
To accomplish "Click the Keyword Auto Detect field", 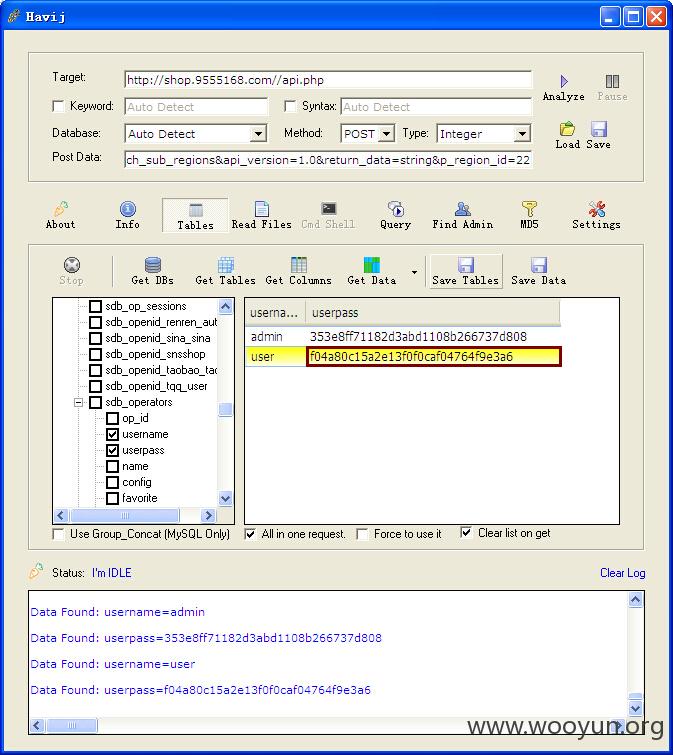I will (x=196, y=107).
